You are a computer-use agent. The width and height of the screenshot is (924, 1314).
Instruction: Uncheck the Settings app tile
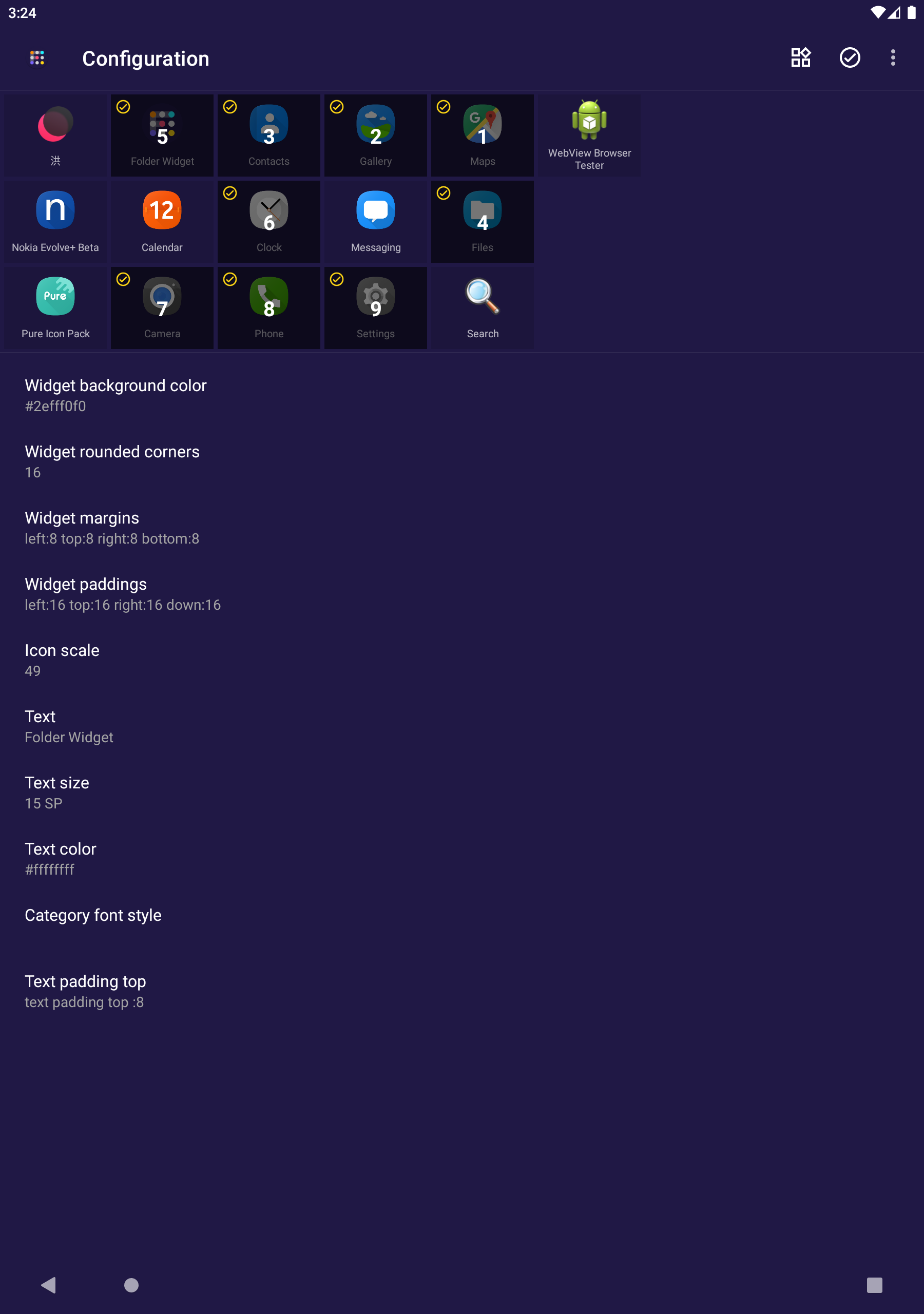[x=376, y=308]
